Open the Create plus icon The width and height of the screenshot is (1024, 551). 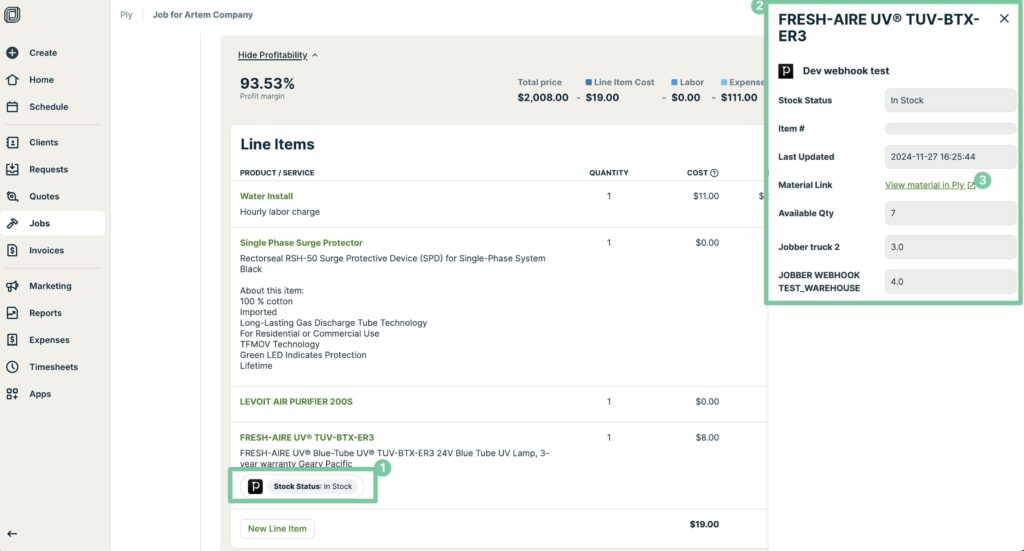(x=12, y=53)
